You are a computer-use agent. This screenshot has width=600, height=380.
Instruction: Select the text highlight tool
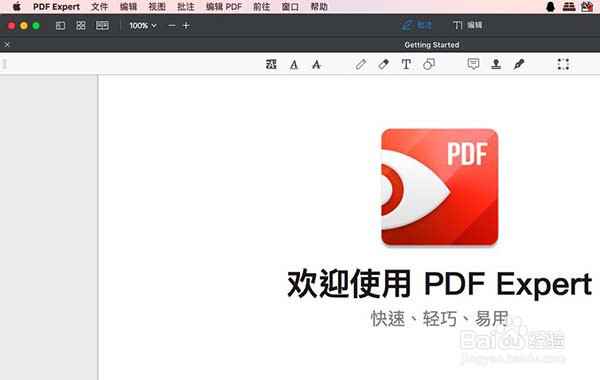[271, 64]
